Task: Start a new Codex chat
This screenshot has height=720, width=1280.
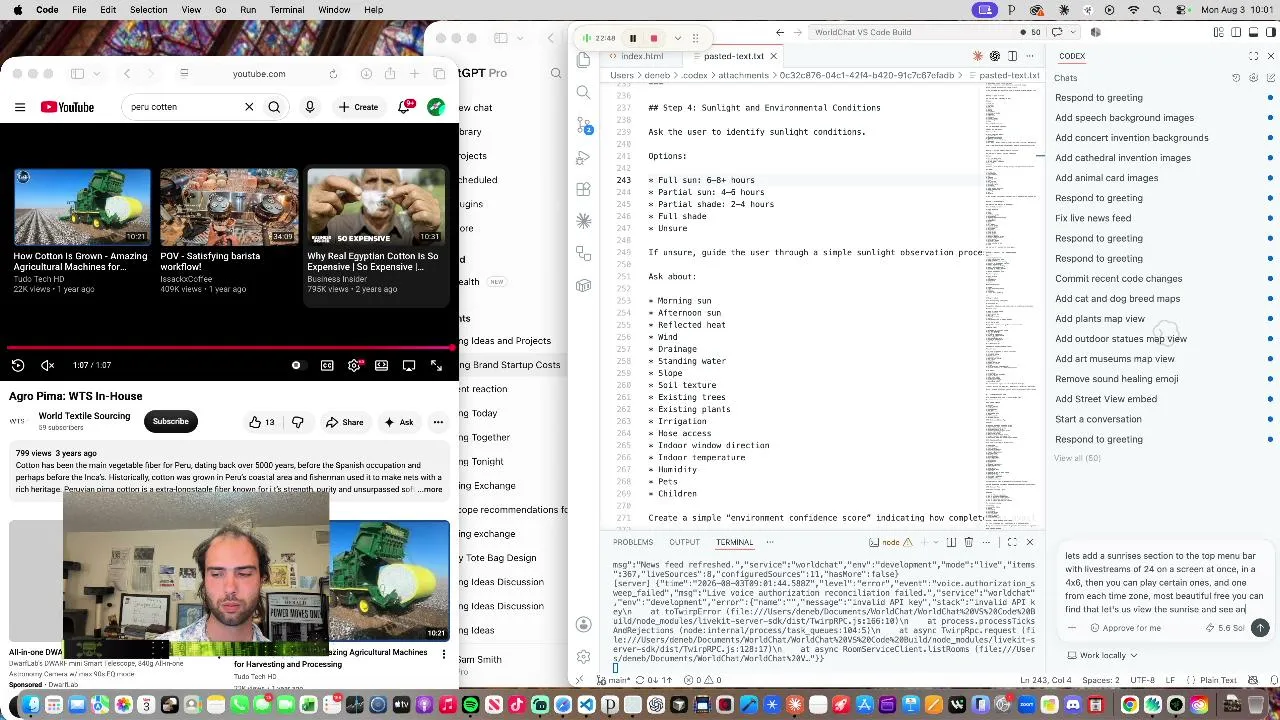Action: (1271, 78)
